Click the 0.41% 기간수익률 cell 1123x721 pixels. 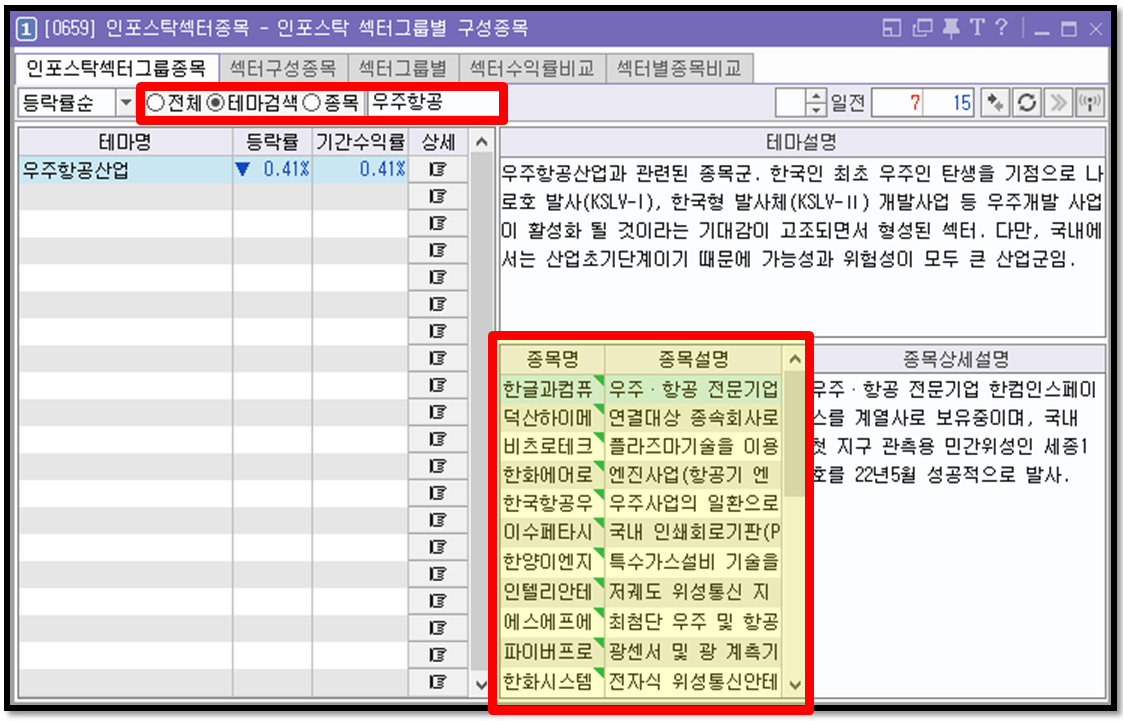click(x=360, y=170)
